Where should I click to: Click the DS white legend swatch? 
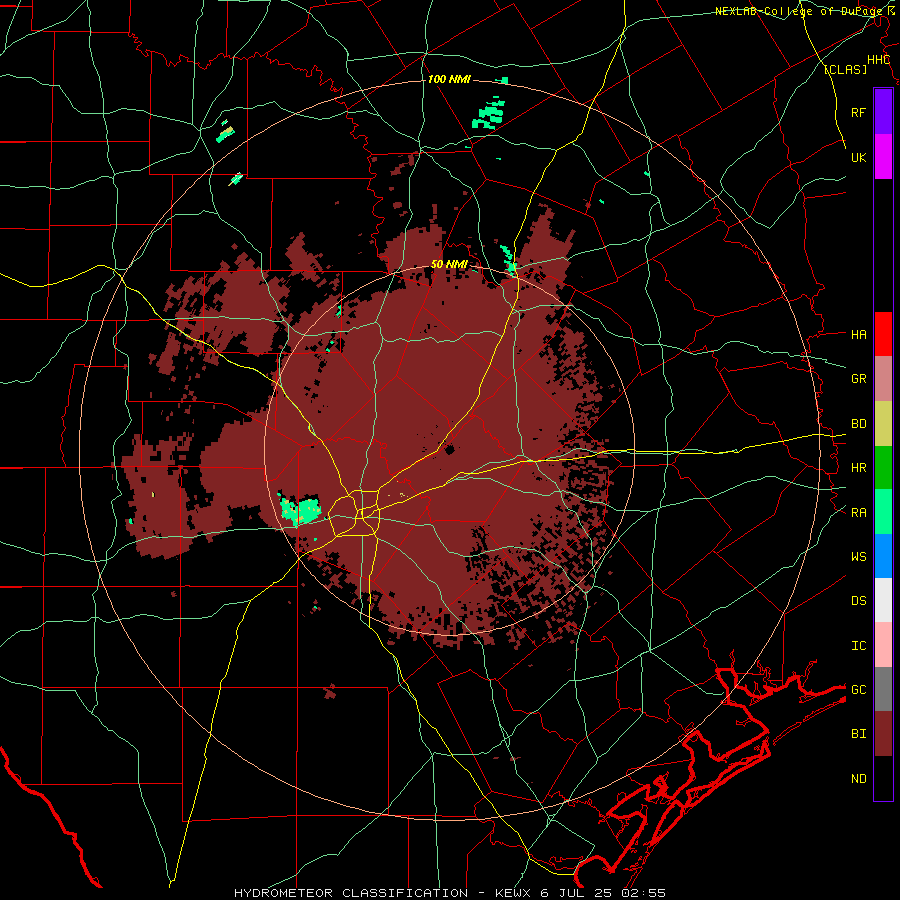[883, 600]
